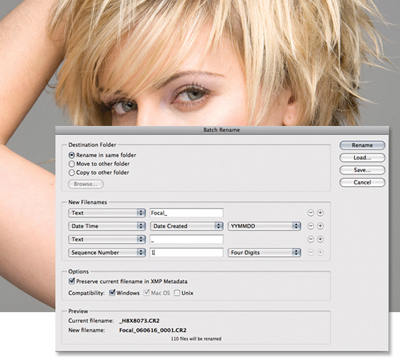Open the Date Time type dropdown

point(107,226)
